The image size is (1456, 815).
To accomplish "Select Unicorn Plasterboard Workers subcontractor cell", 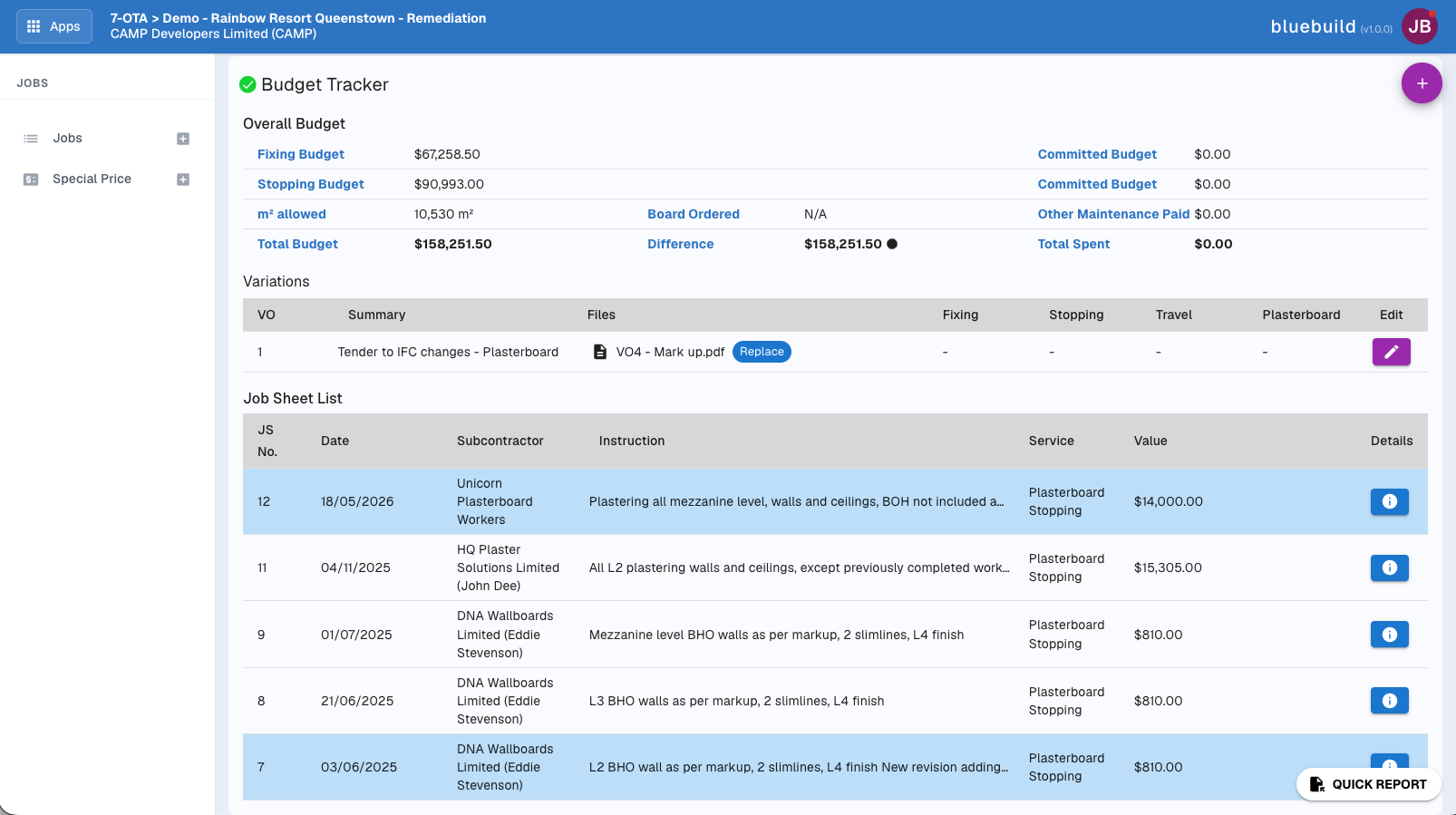I will [495, 501].
